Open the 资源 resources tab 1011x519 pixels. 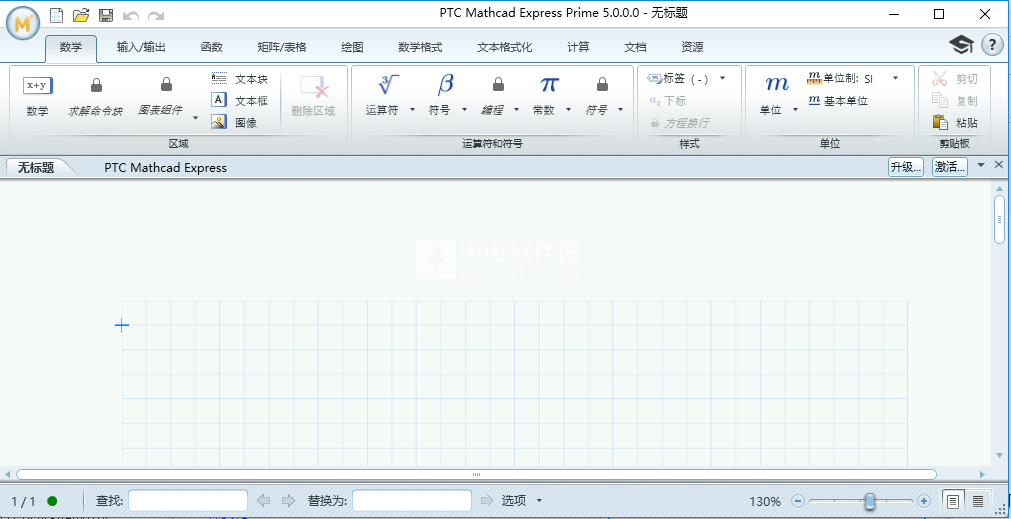[692, 47]
